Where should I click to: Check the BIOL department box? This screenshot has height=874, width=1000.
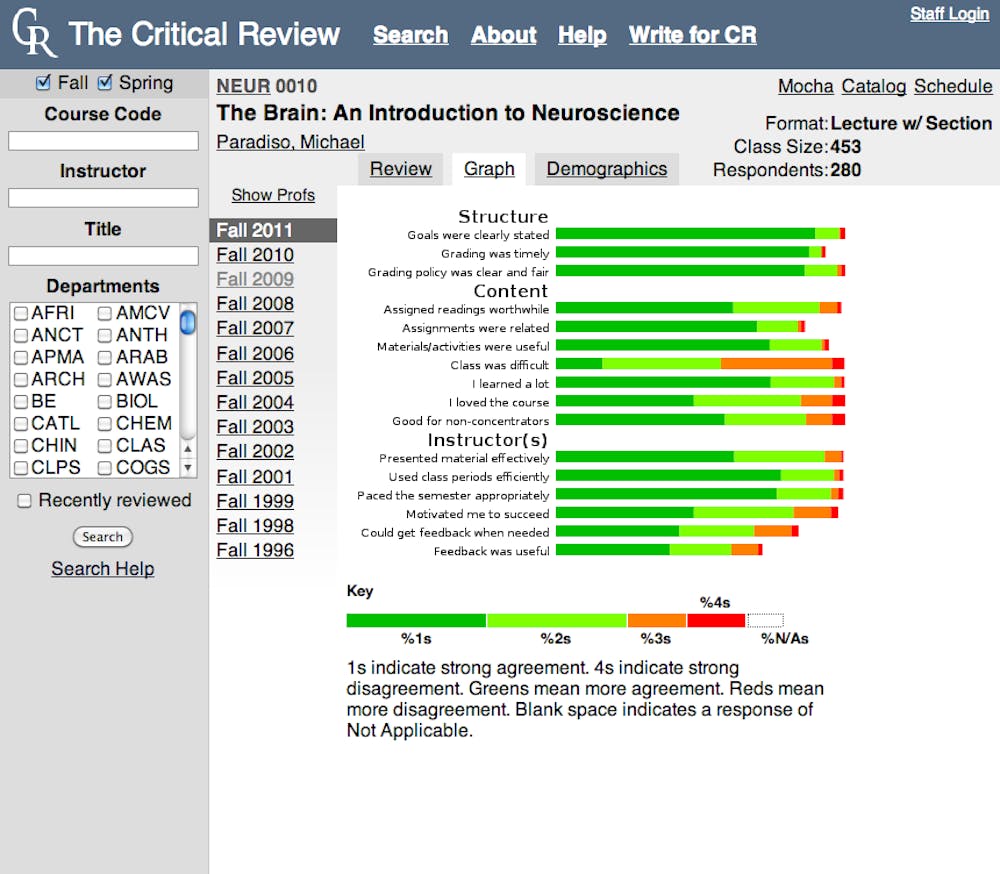pyautogui.click(x=105, y=402)
